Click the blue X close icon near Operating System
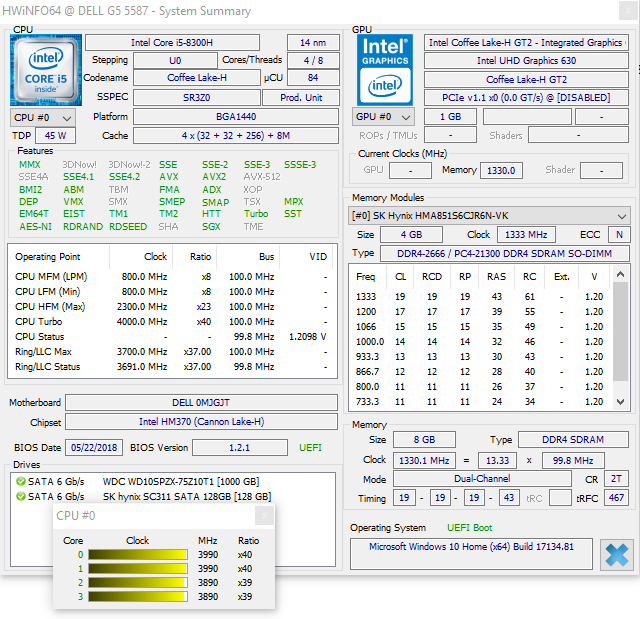 pyautogui.click(x=616, y=554)
